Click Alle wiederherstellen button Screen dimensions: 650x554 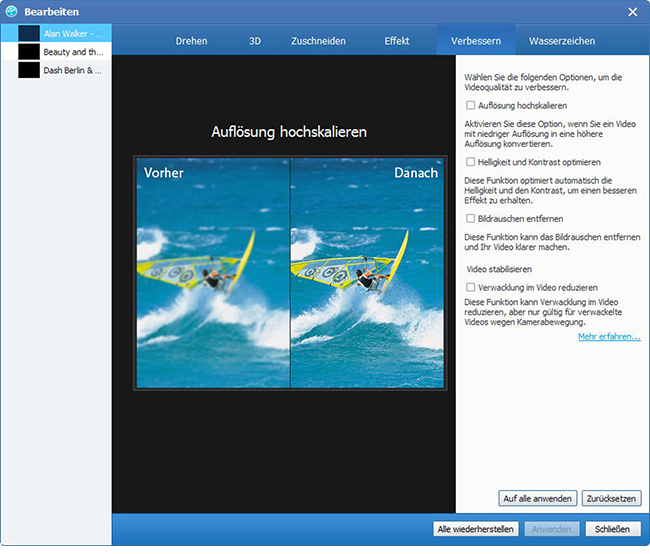tap(474, 528)
